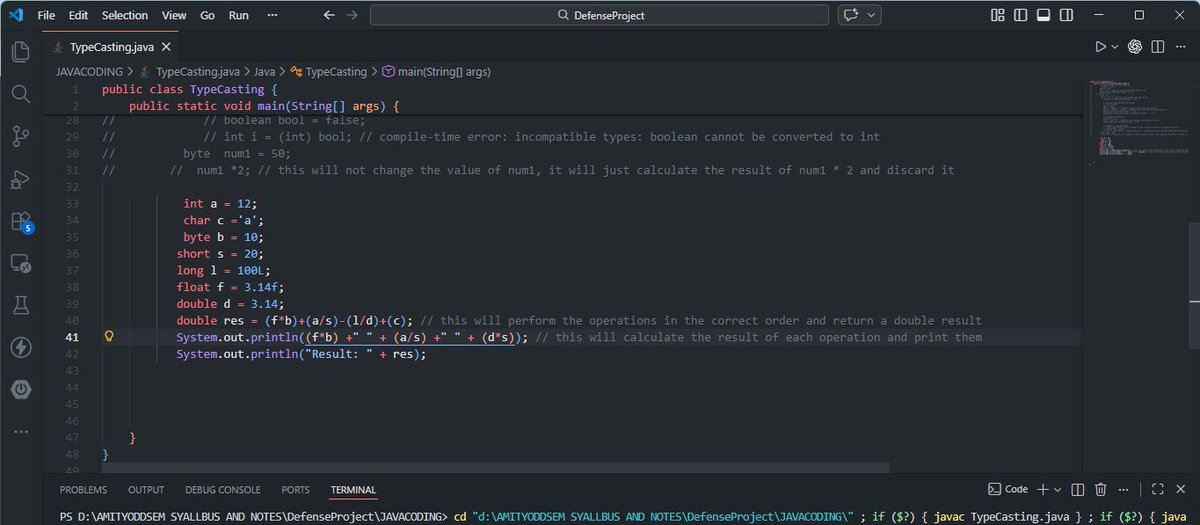Open the Copilot chat icon
Viewport: 1200px width, 525px height.
[851, 15]
